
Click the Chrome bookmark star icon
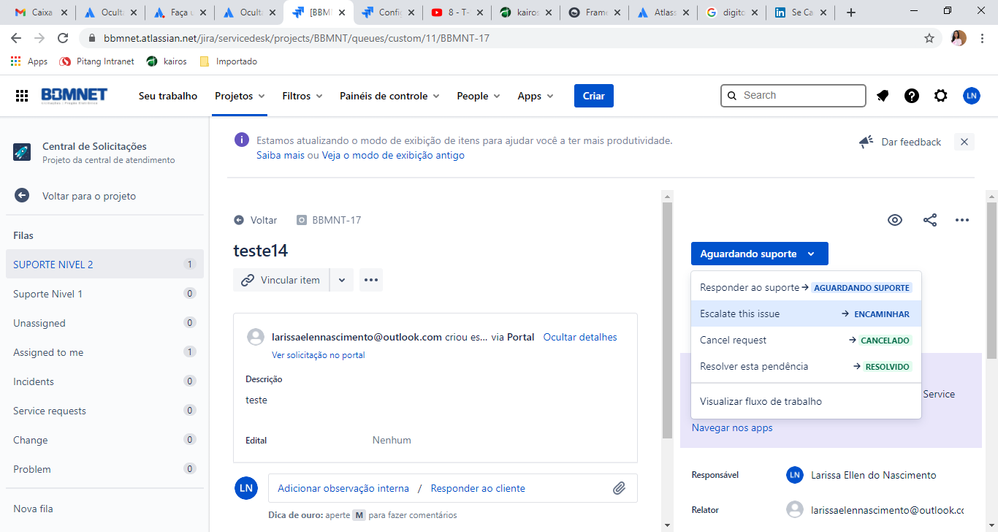click(x=929, y=38)
